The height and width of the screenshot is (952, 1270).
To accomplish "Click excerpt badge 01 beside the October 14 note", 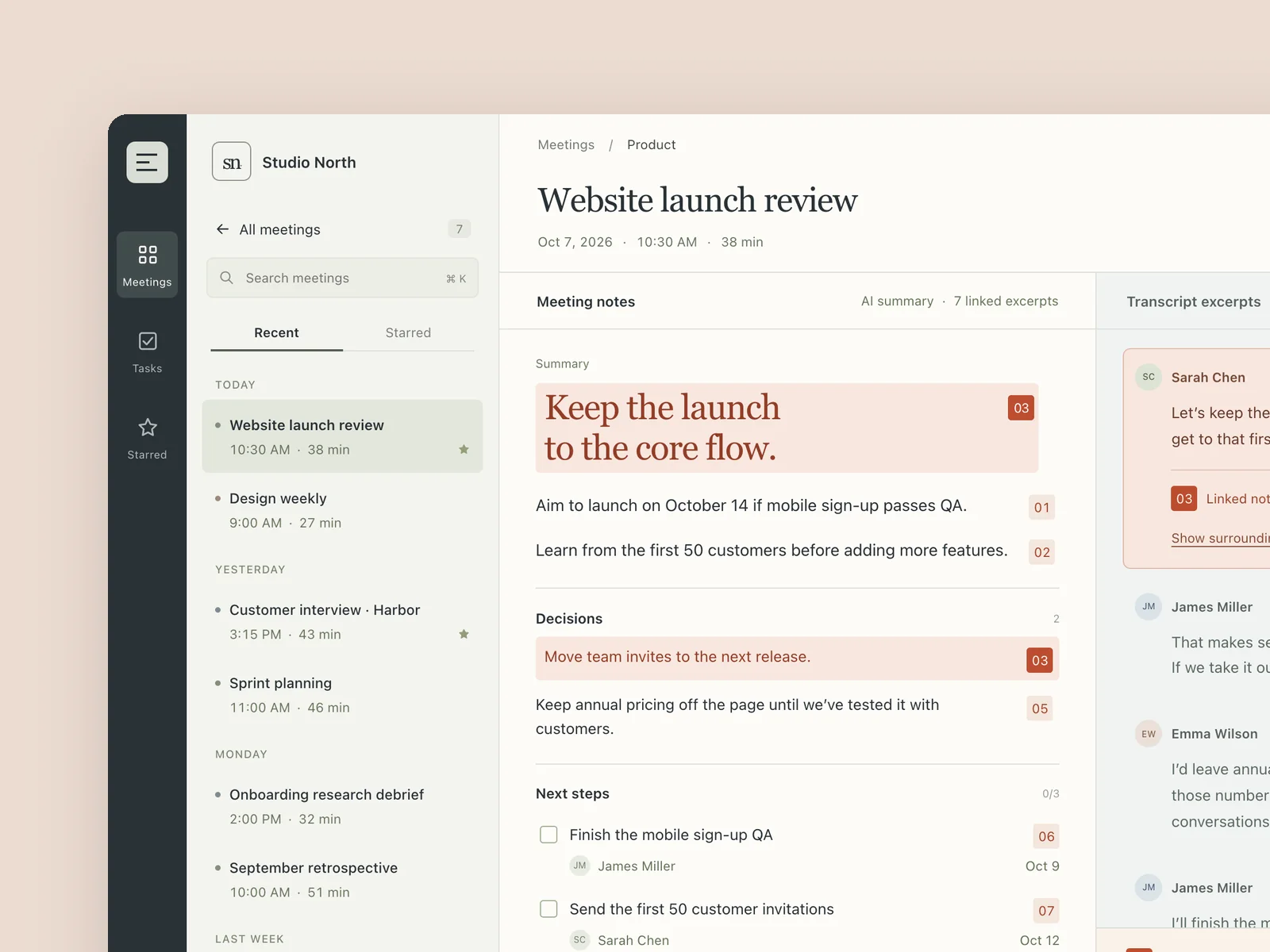I will tap(1041, 508).
